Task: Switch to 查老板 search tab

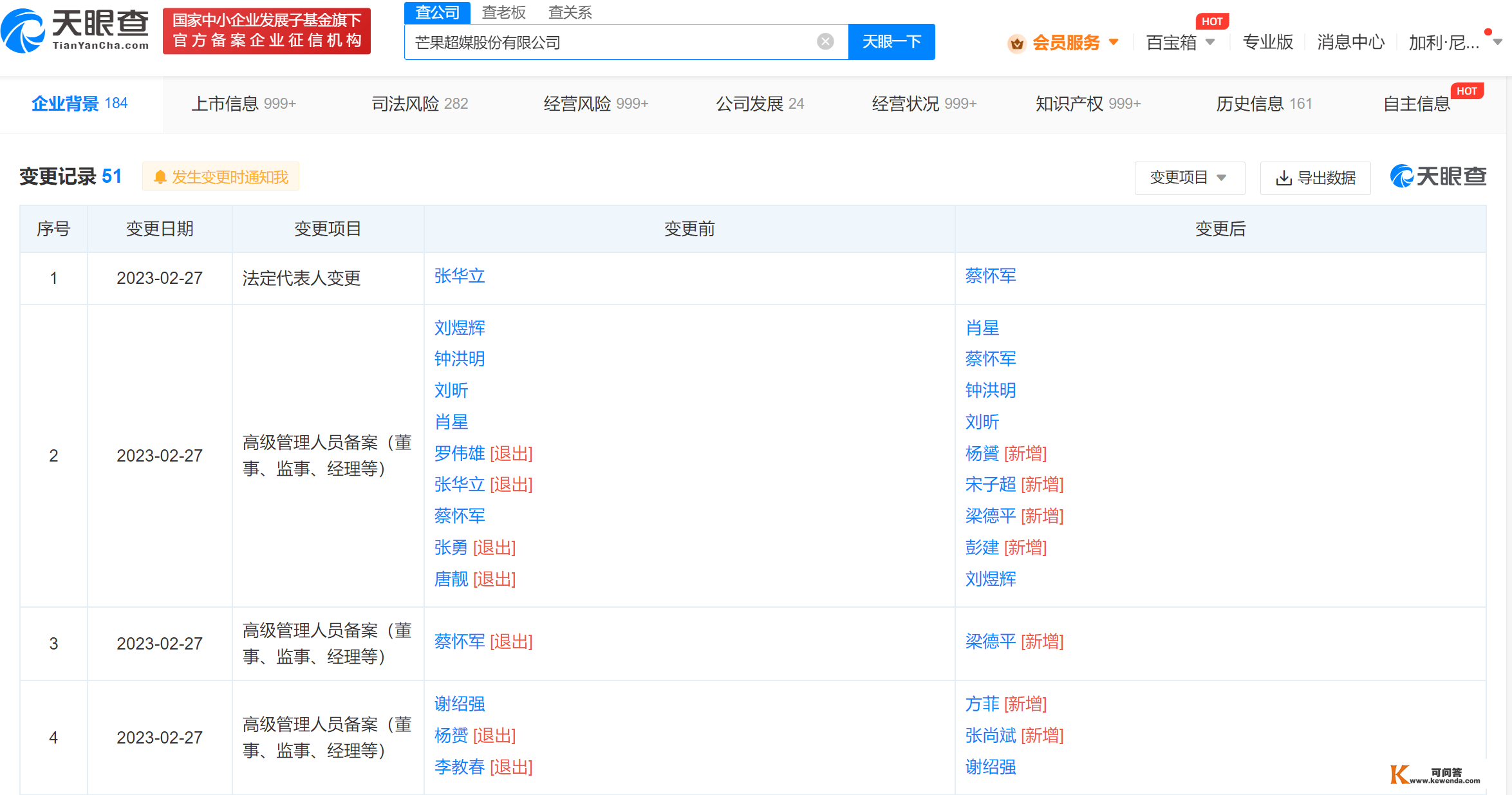Action: coord(503,12)
